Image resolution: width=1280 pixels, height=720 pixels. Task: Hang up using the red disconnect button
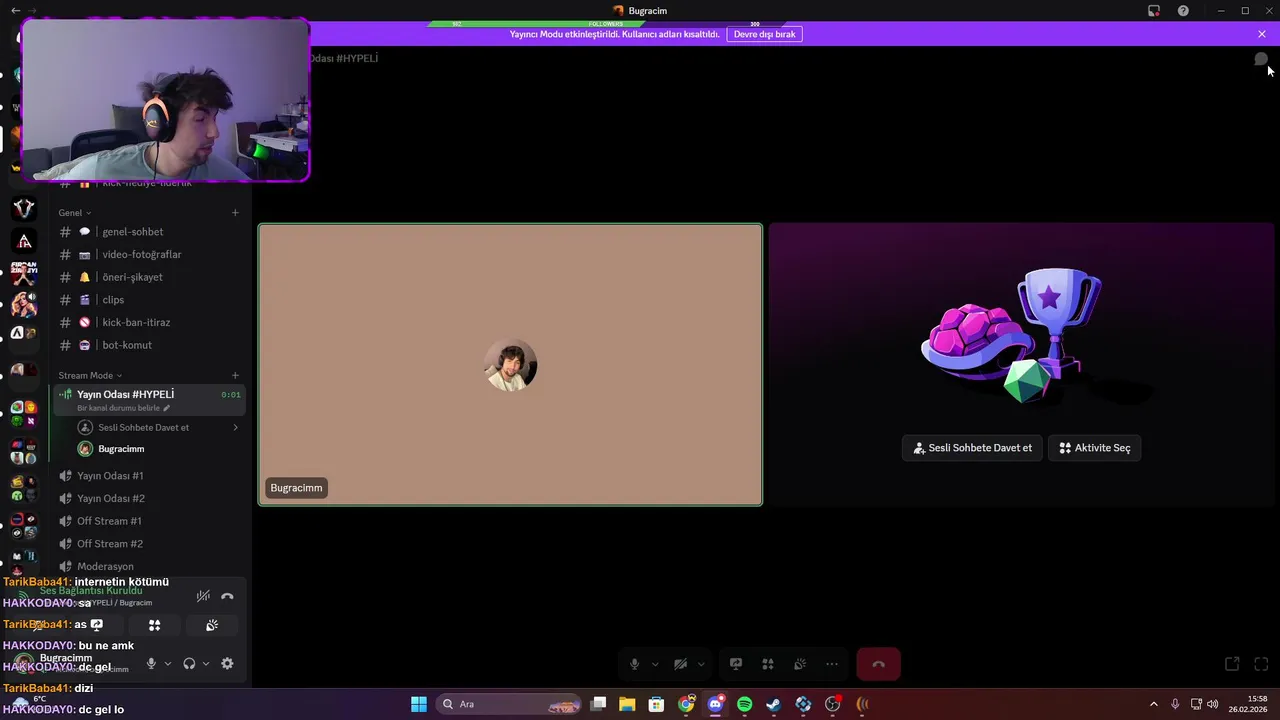tap(879, 664)
